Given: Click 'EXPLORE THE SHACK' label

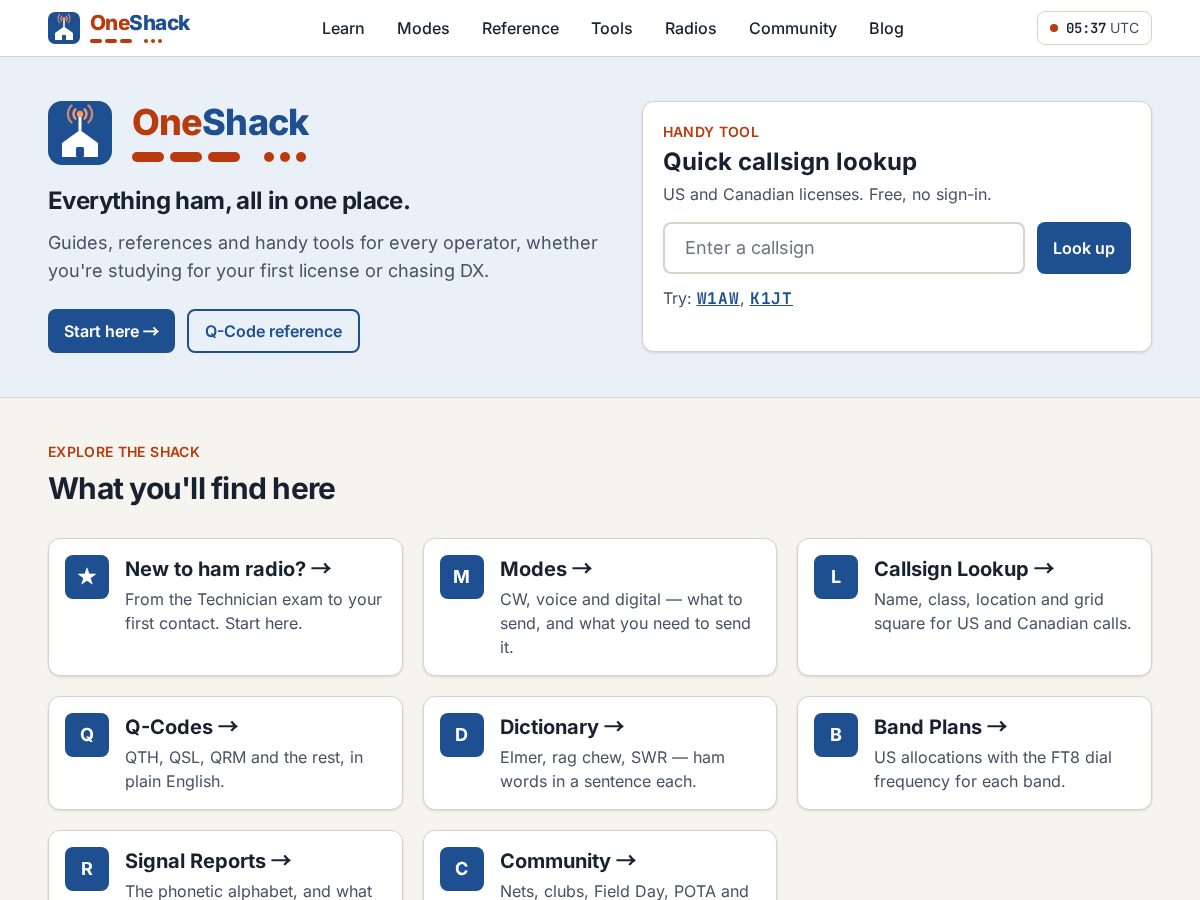Looking at the screenshot, I should (x=124, y=452).
